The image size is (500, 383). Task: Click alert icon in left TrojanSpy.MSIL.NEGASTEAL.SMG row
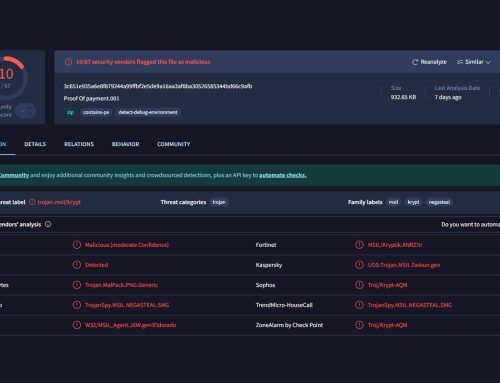(77, 305)
